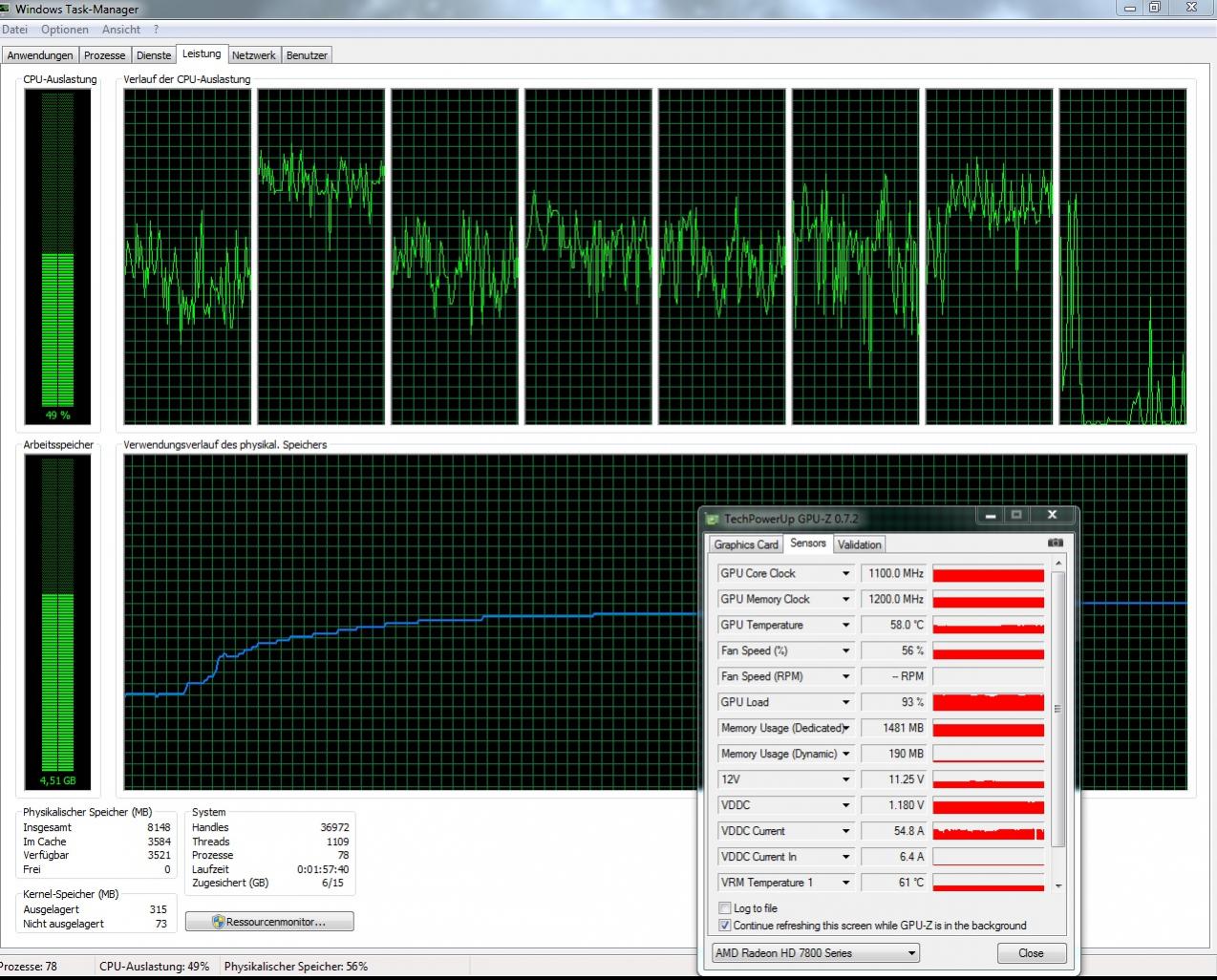Toggle Continue refreshing in background checkbox

click(724, 926)
